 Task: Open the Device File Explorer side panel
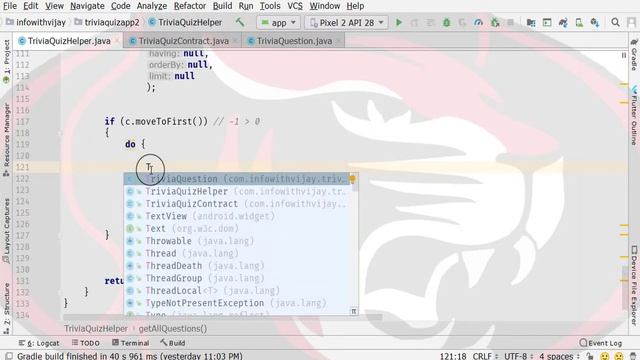(x=634, y=285)
